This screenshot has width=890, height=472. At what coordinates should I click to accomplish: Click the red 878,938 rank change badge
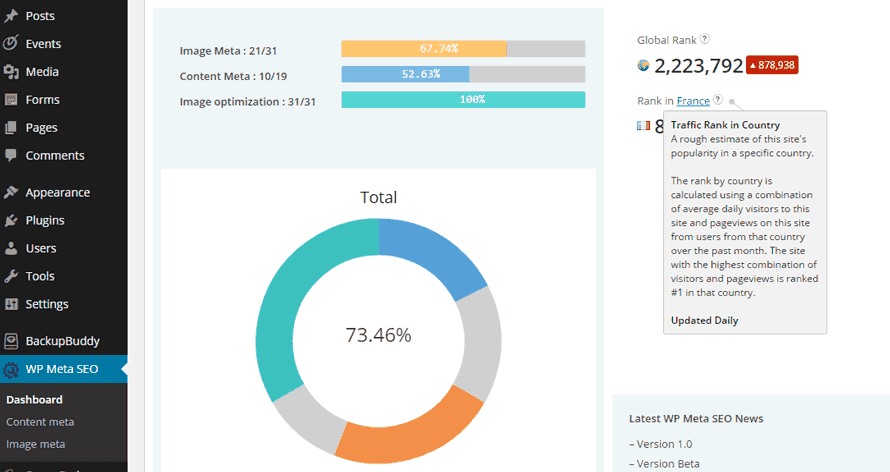pyautogui.click(x=772, y=65)
